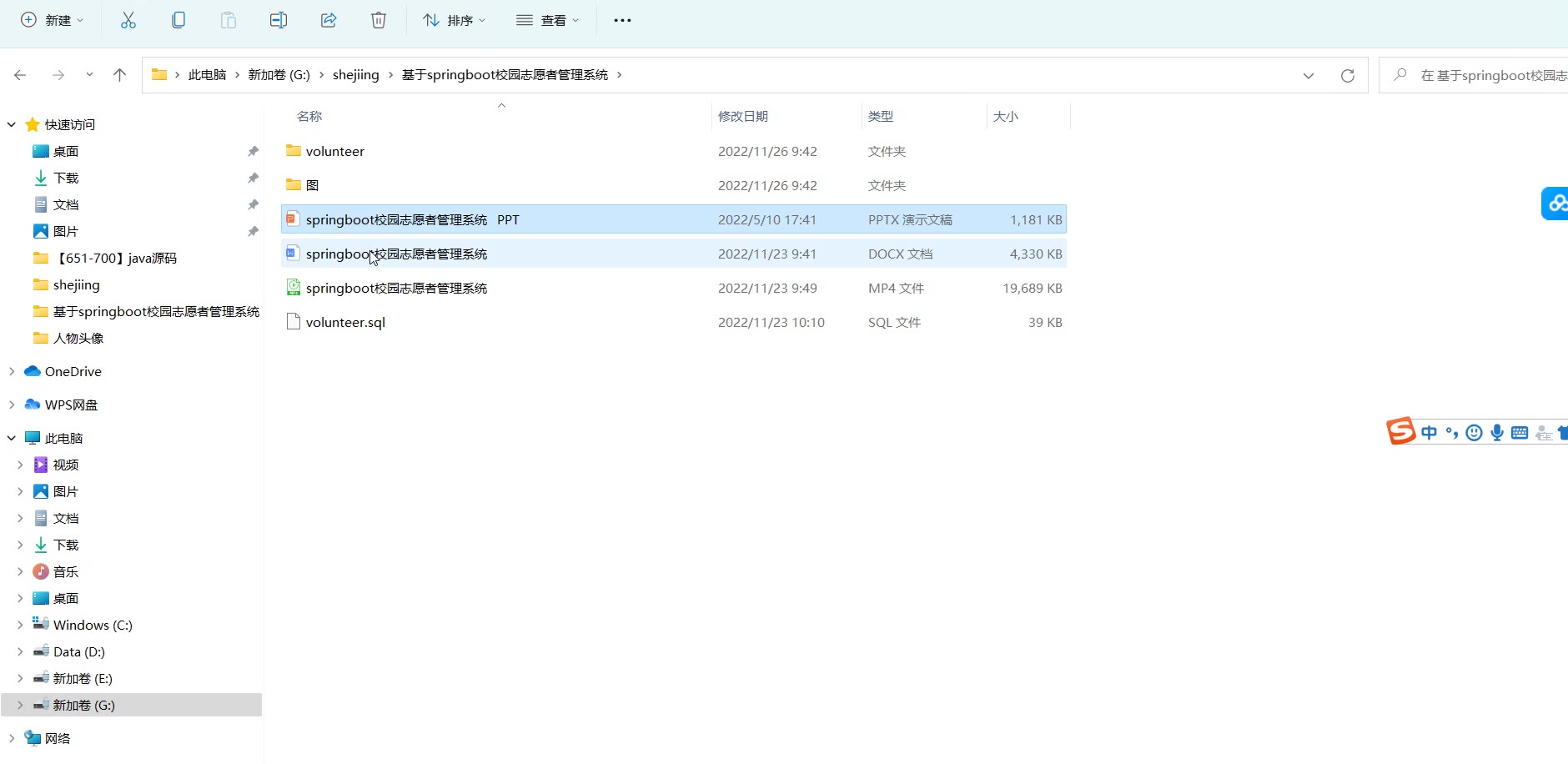Viewport: 1568px width, 764px height.
Task: Click the Share icon in toolbar
Action: point(329,20)
